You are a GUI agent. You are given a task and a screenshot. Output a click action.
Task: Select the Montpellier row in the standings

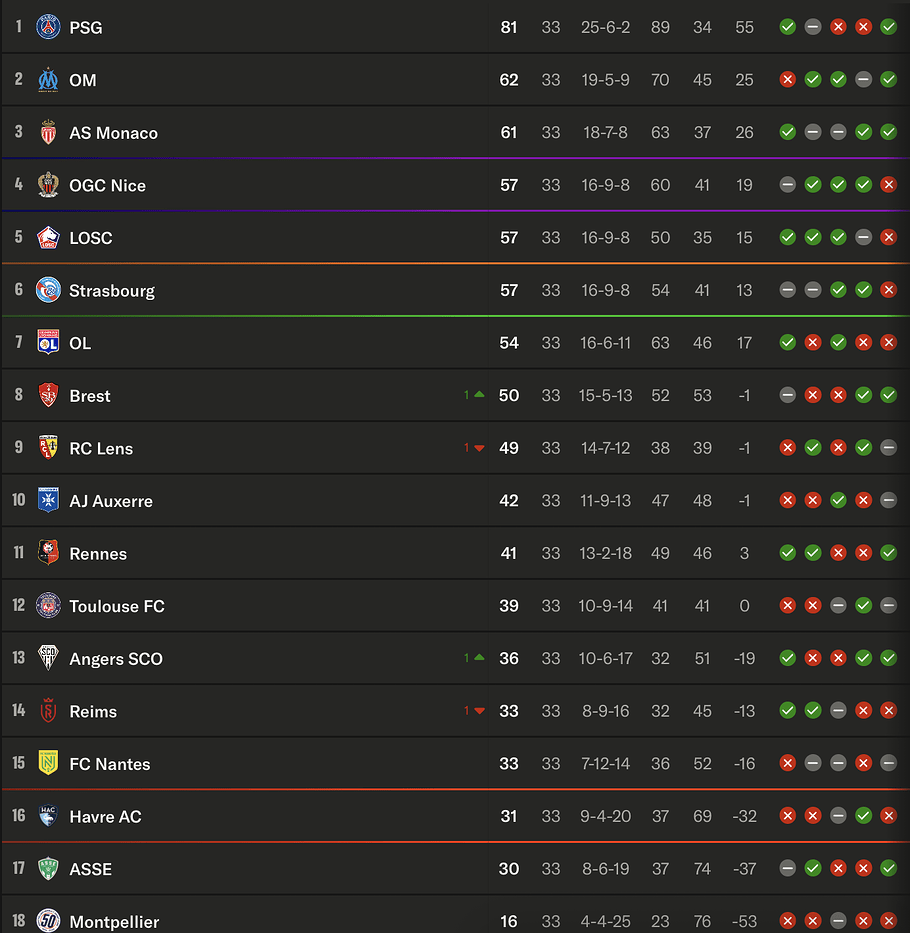pyautogui.click(x=455, y=915)
